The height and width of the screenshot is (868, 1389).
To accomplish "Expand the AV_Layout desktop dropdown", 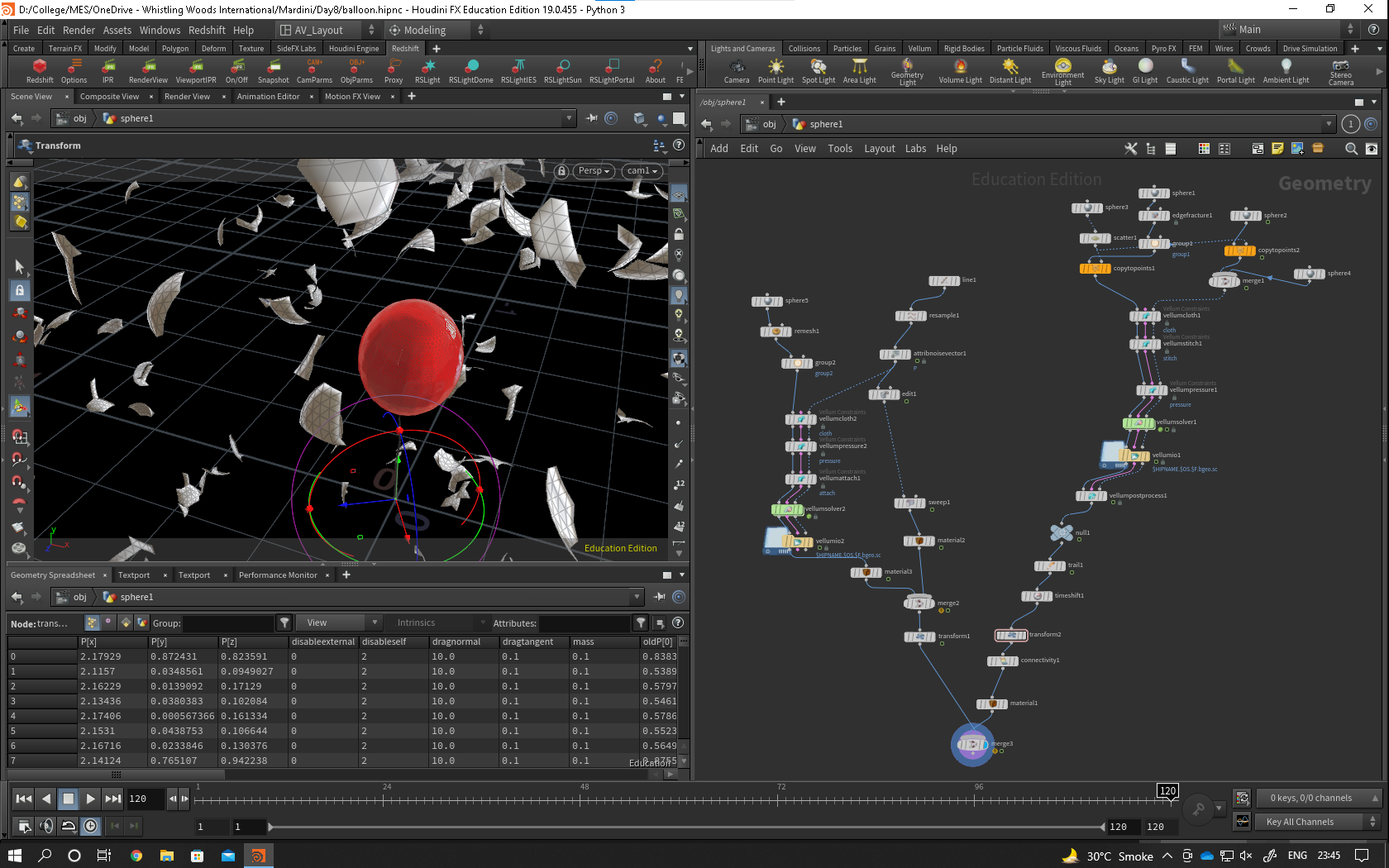I will [x=327, y=30].
